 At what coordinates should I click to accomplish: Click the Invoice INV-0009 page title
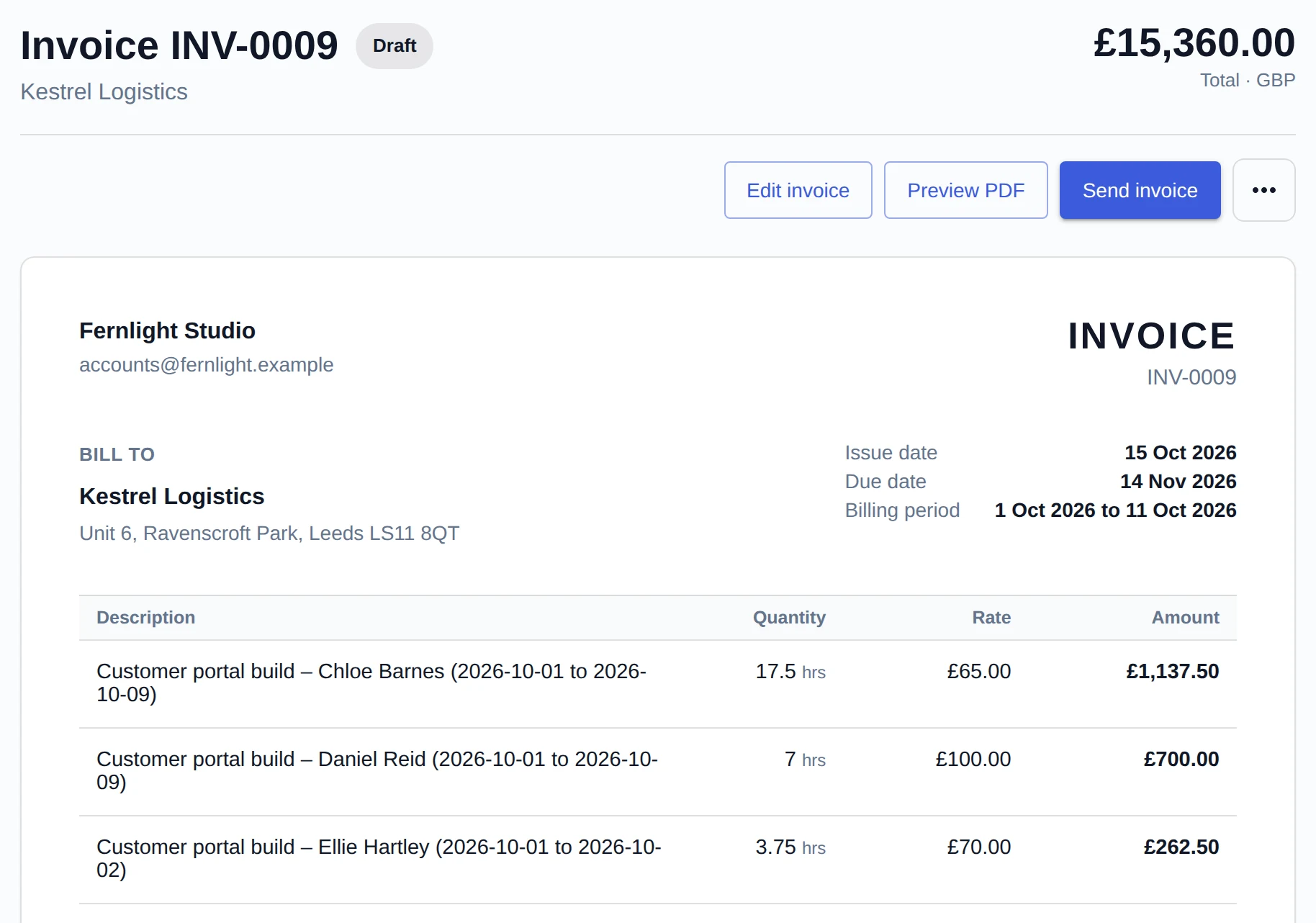(179, 45)
